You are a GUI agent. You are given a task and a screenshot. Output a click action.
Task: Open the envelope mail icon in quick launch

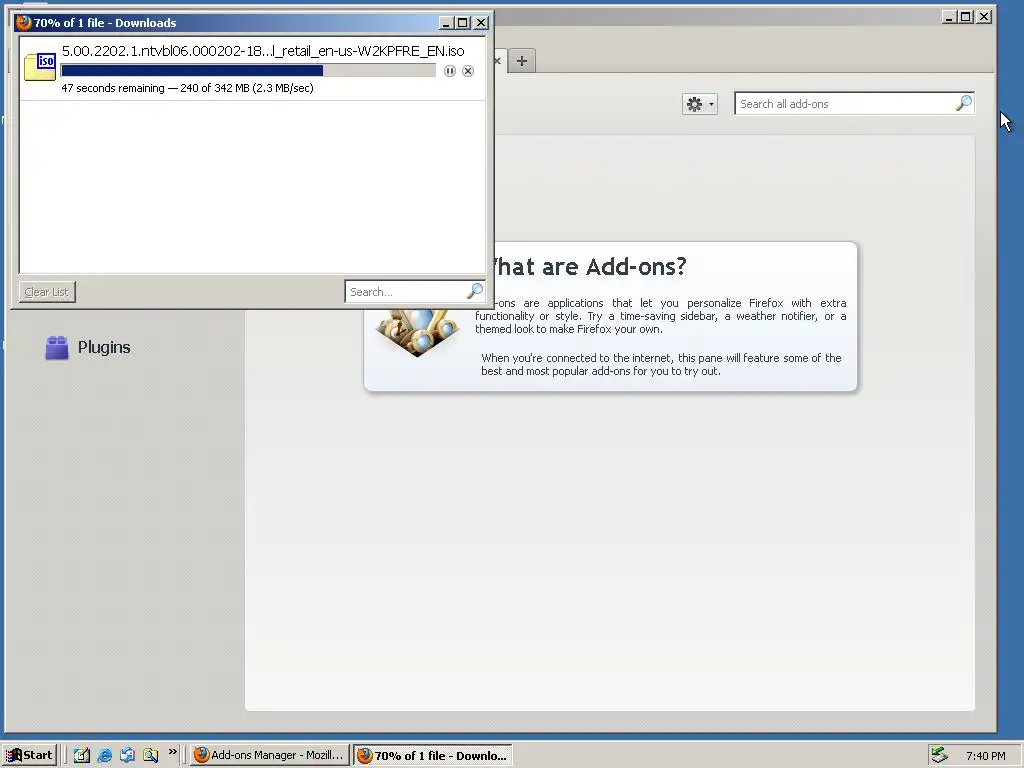127,755
